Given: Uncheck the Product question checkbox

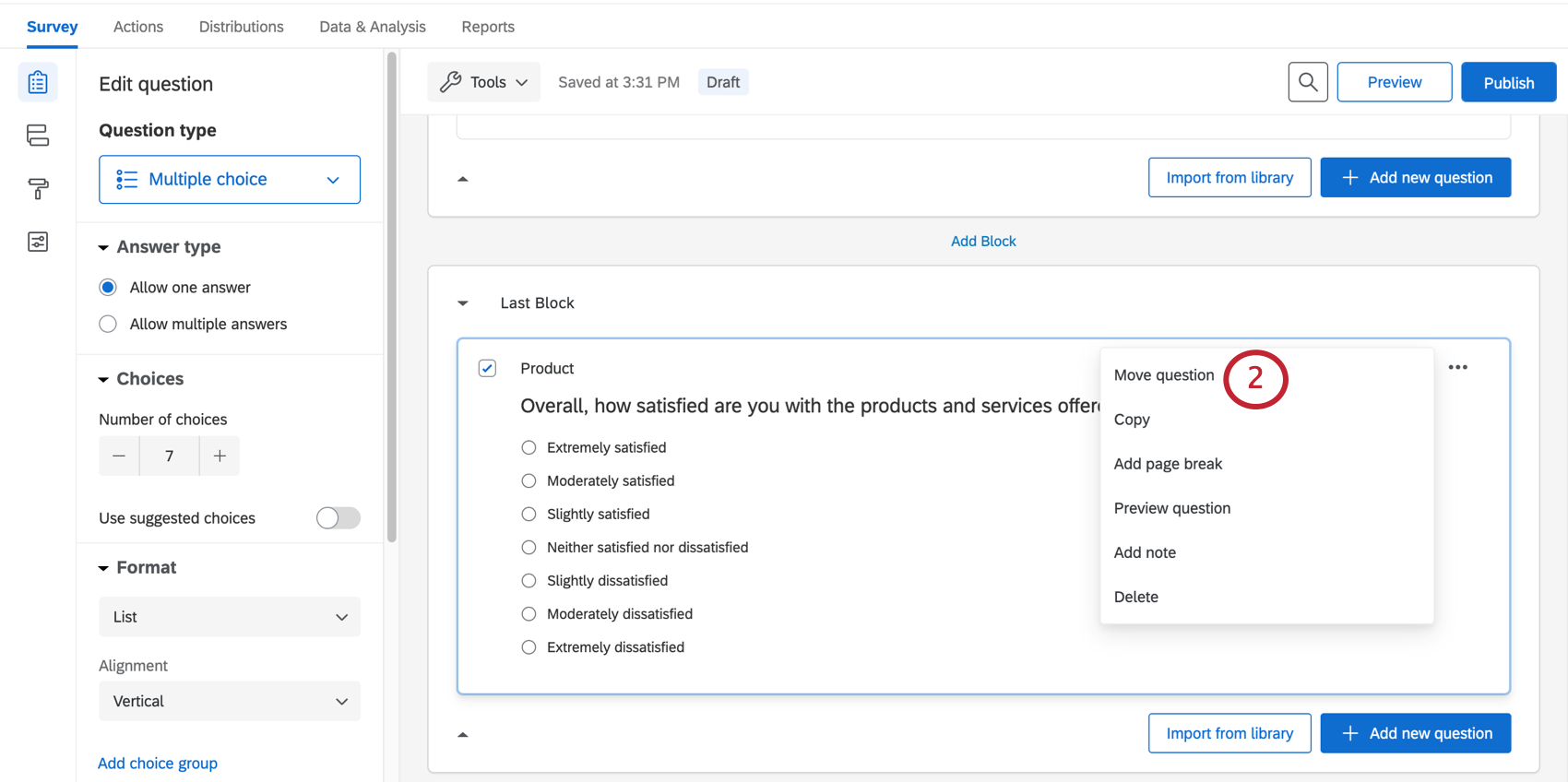Looking at the screenshot, I should click(488, 368).
